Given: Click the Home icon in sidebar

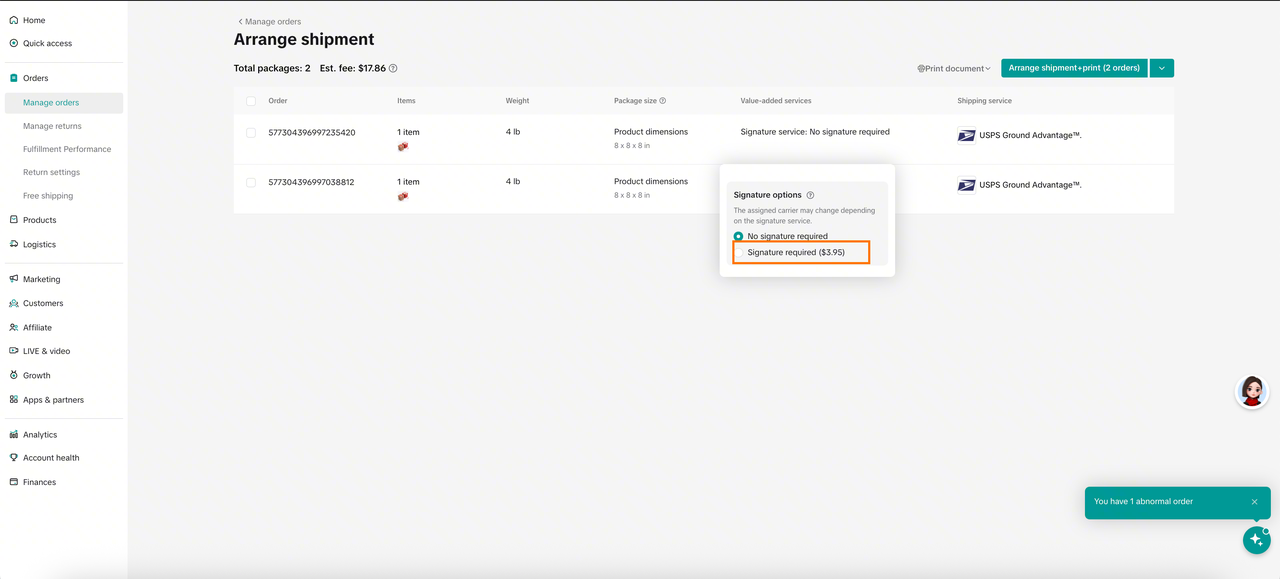Looking at the screenshot, I should (14, 20).
